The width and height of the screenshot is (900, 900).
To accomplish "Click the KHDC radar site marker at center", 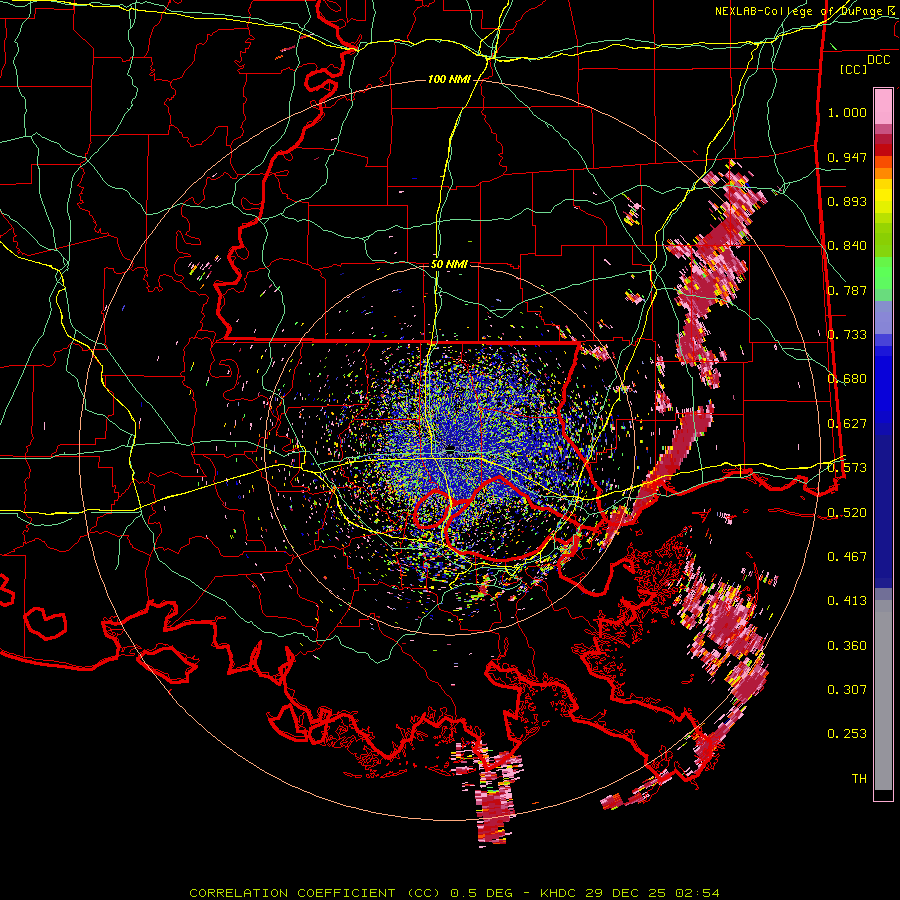I will coord(450,449).
